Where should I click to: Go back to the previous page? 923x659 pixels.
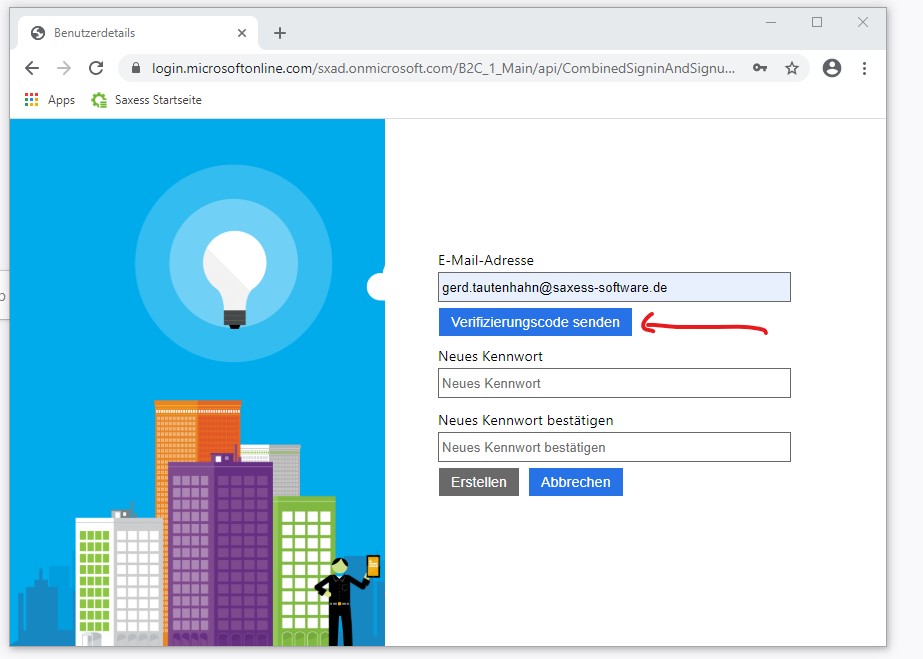point(32,68)
